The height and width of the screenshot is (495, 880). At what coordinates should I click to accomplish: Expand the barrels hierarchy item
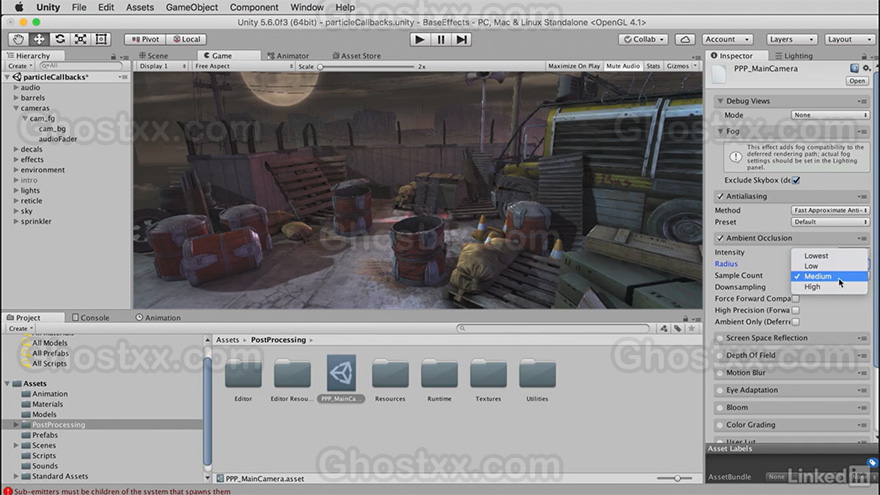16,98
